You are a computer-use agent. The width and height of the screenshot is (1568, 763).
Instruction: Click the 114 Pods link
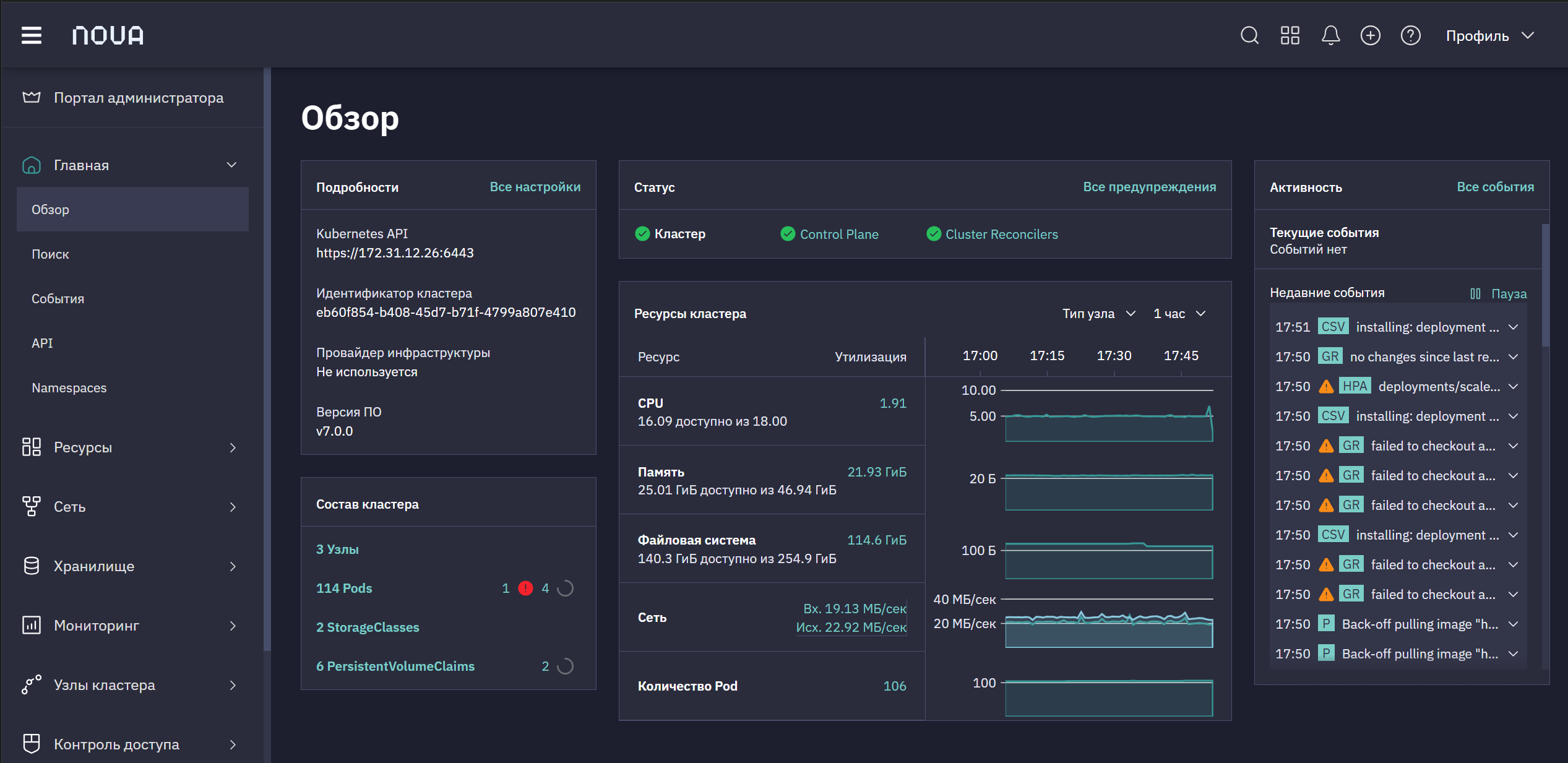(344, 588)
